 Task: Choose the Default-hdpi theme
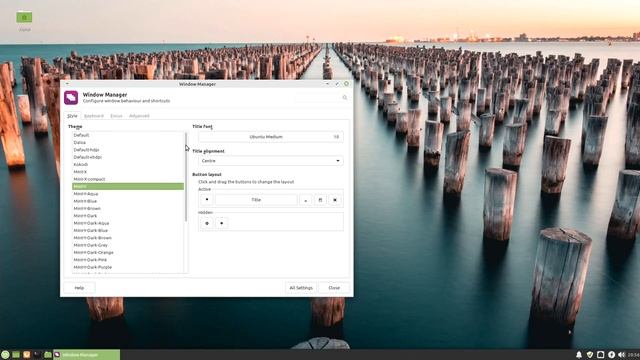tap(128, 150)
